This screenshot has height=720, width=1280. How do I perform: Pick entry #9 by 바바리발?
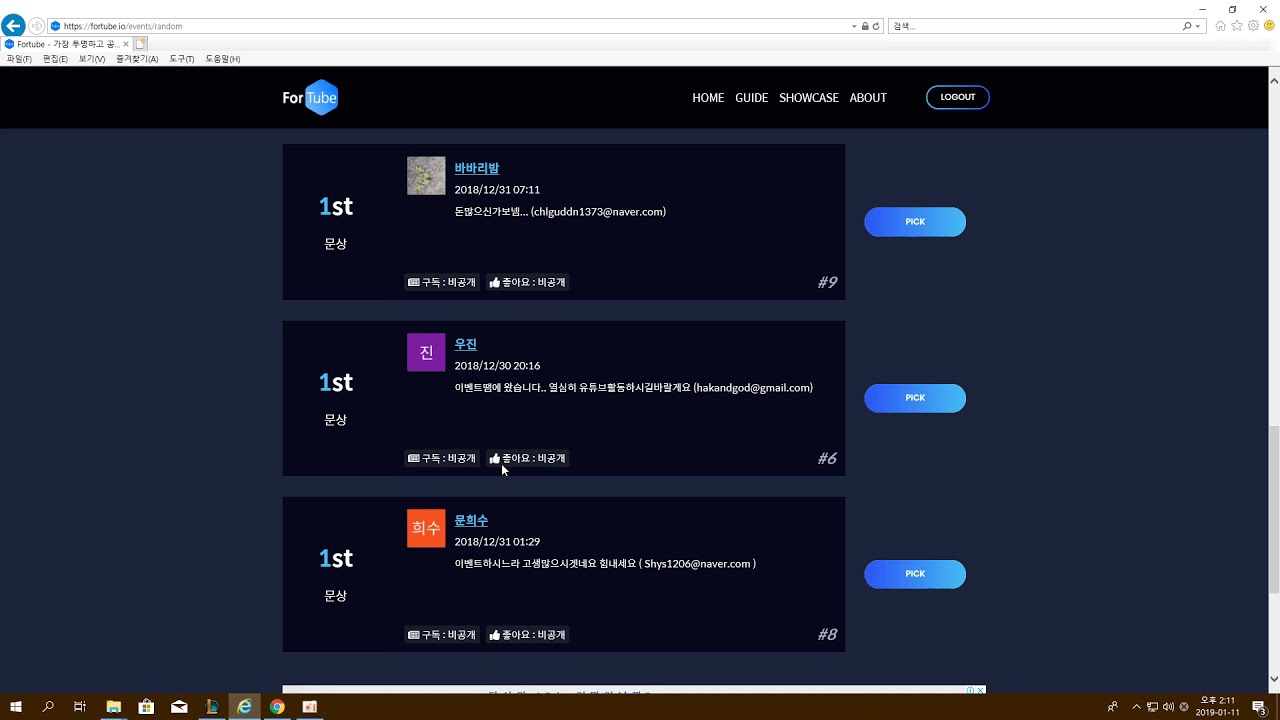click(x=915, y=222)
